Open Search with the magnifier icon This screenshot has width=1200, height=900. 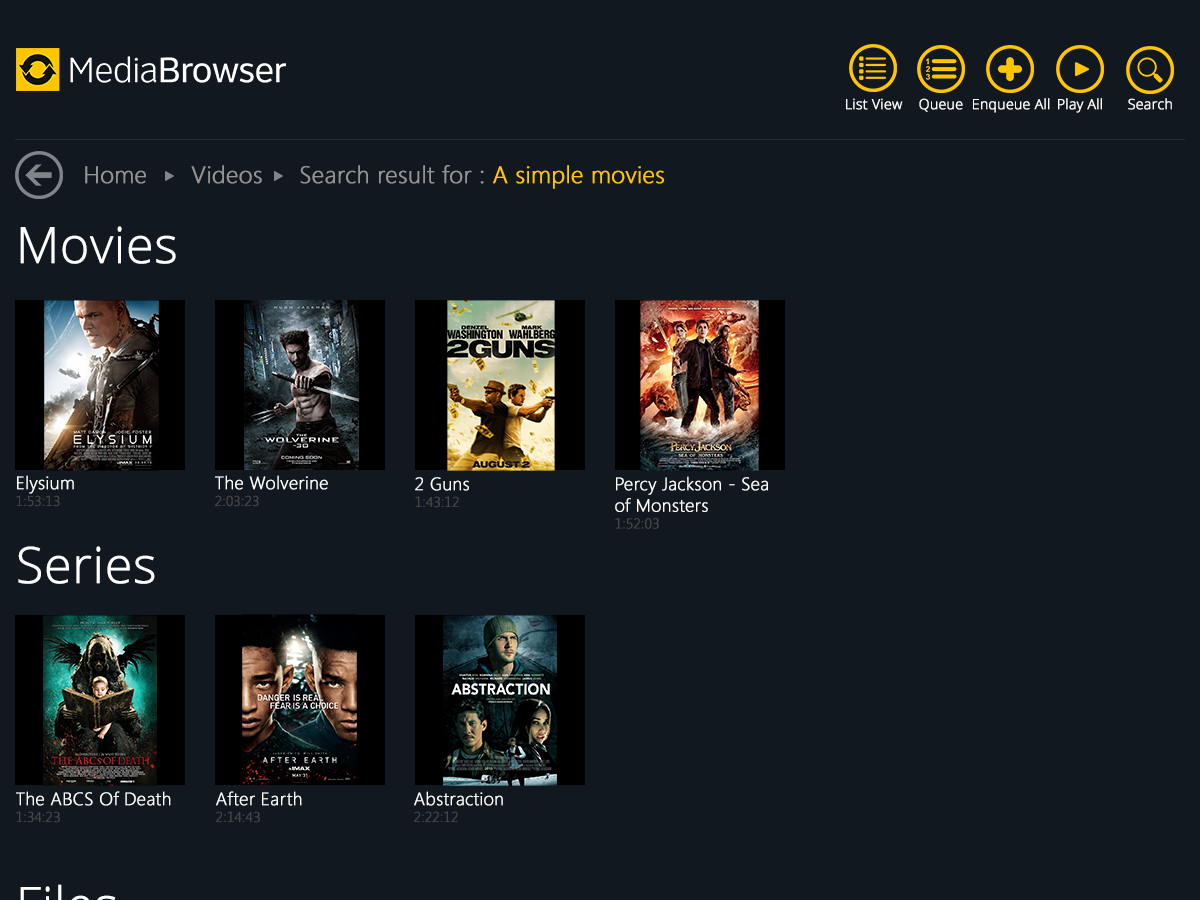[1150, 69]
